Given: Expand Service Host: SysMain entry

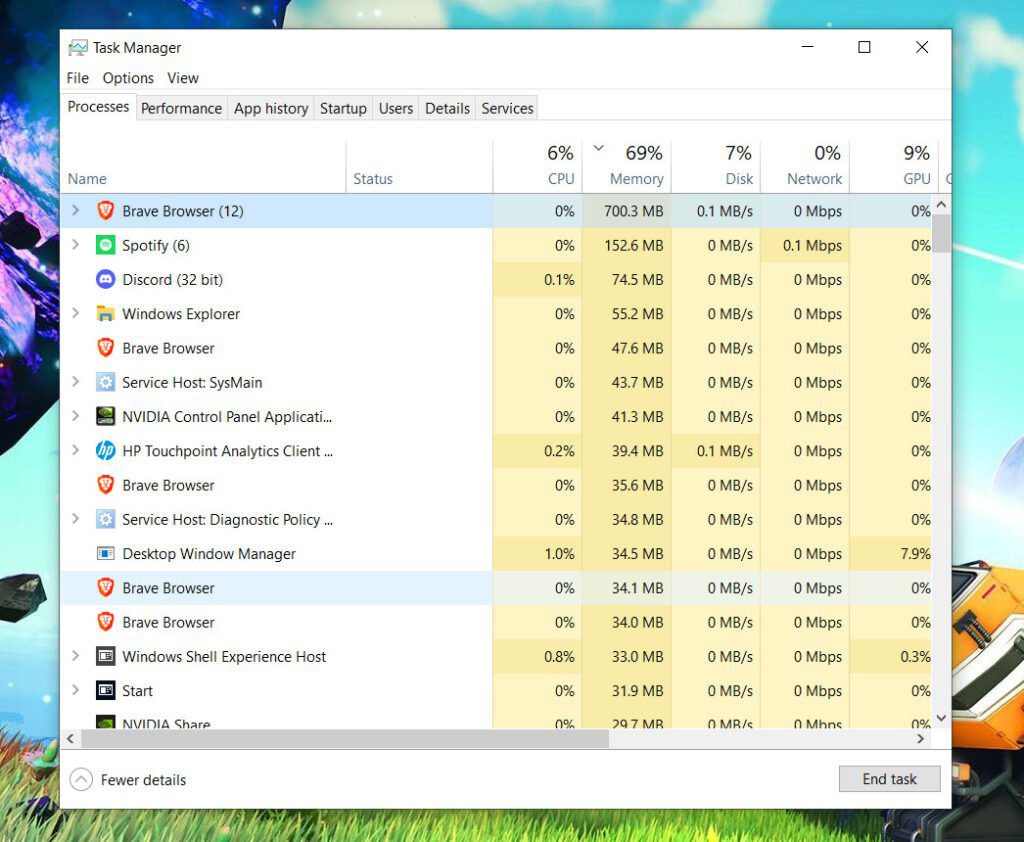Looking at the screenshot, I should 76,381.
